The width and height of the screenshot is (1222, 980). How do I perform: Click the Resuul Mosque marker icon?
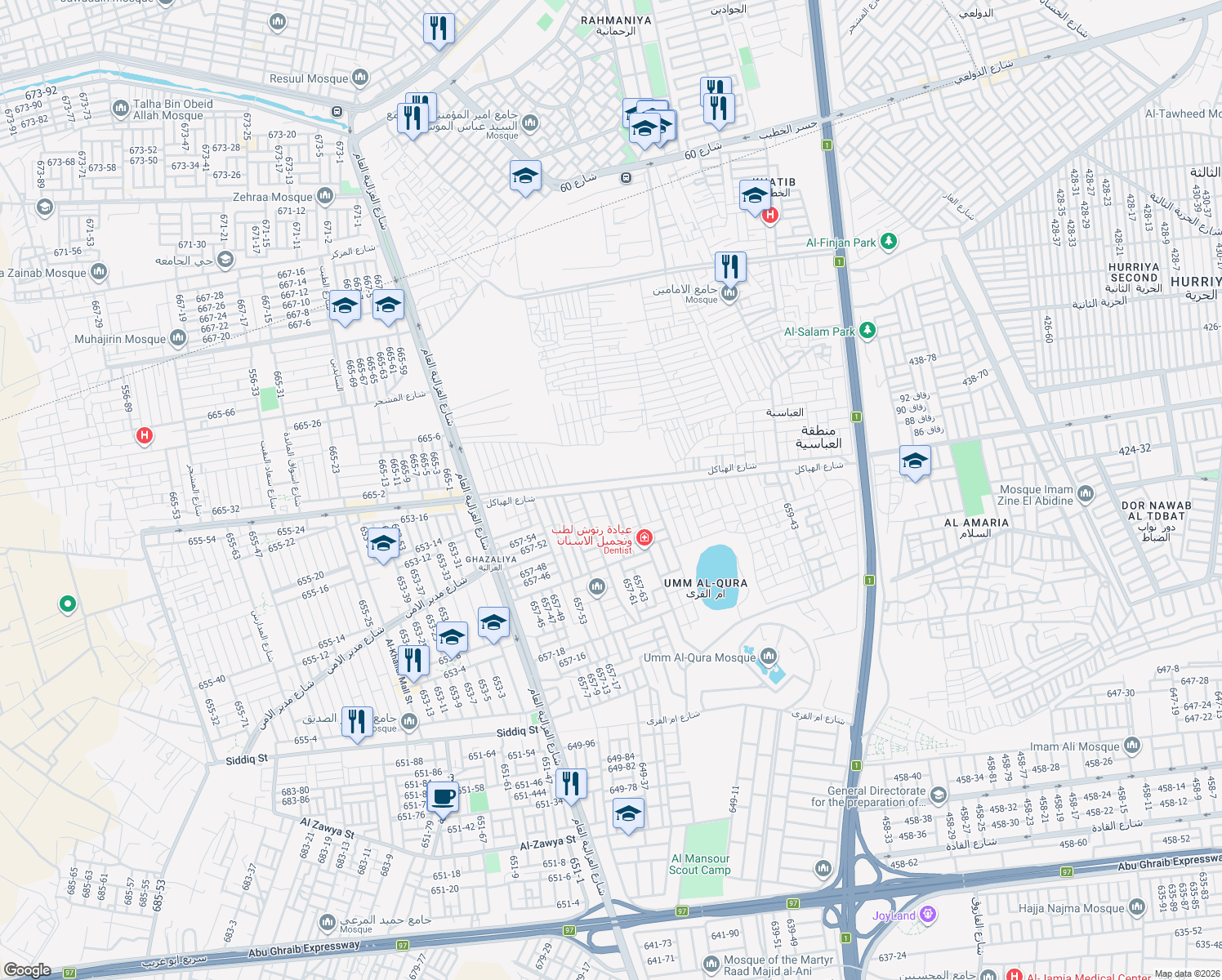(x=360, y=78)
